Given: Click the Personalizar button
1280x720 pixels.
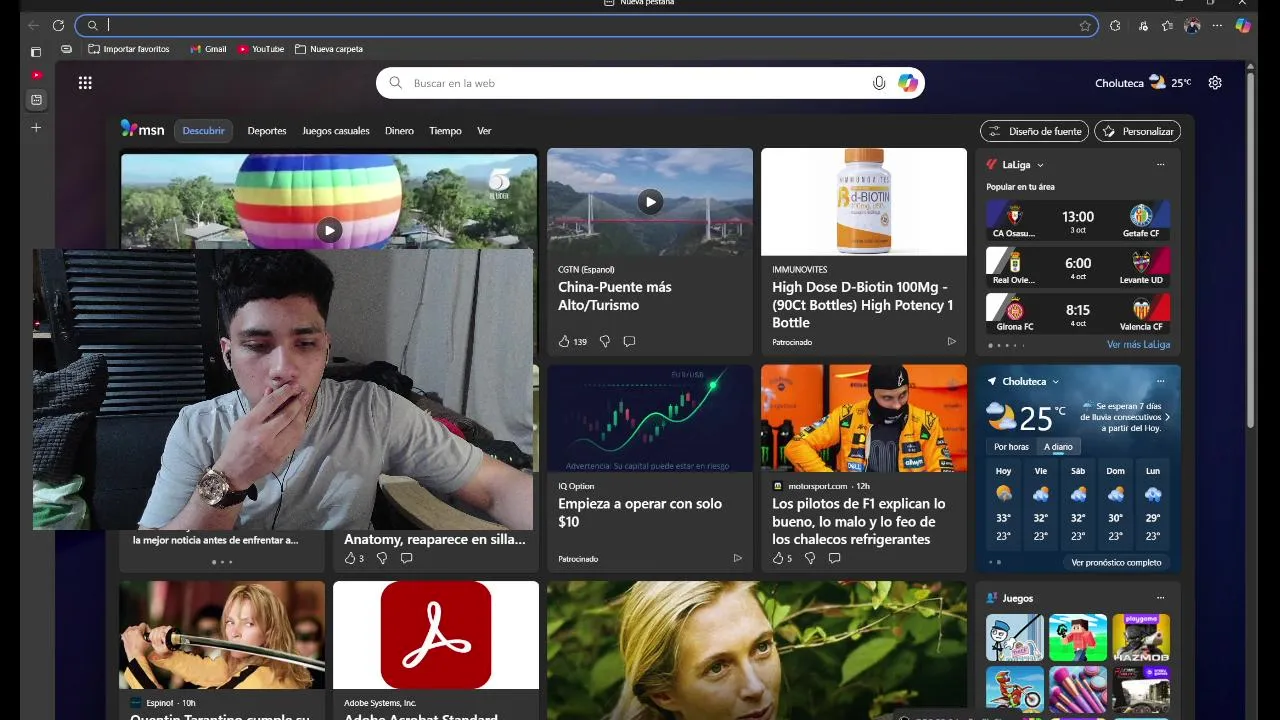Looking at the screenshot, I should [x=1138, y=131].
